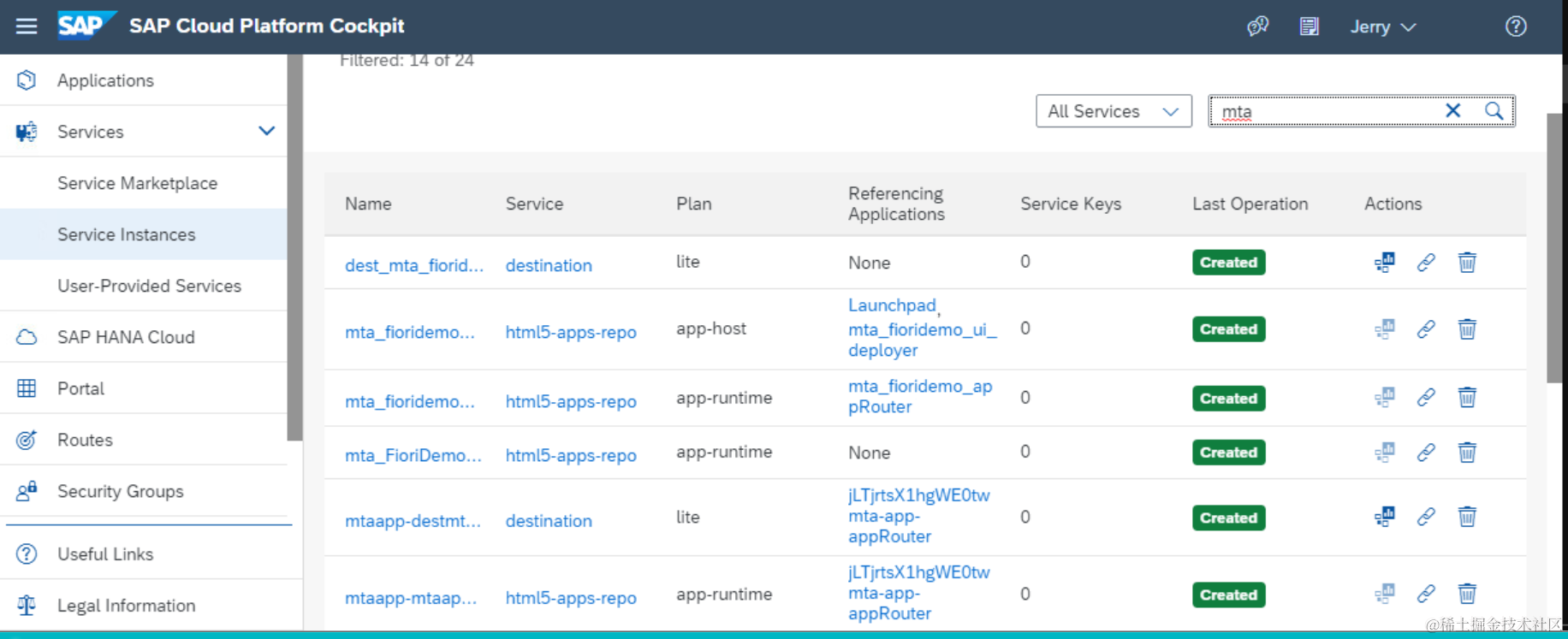Open User-Provided Services page
Image resolution: width=1568 pixels, height=639 pixels.
point(149,286)
